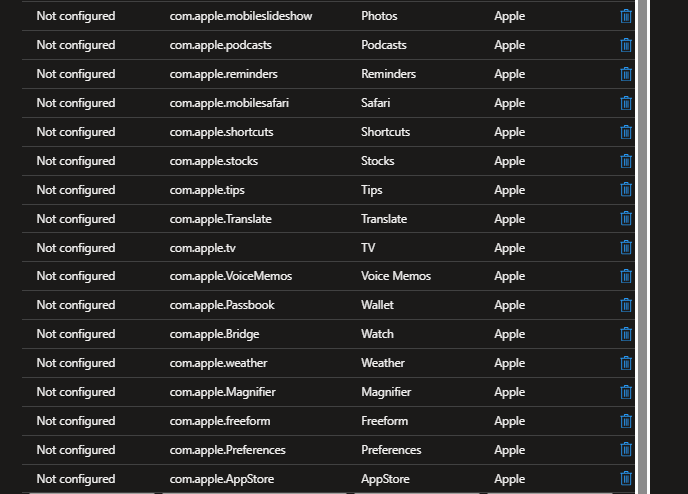688x494 pixels.
Task: Remove the Tips app entry
Action: pyautogui.click(x=626, y=190)
